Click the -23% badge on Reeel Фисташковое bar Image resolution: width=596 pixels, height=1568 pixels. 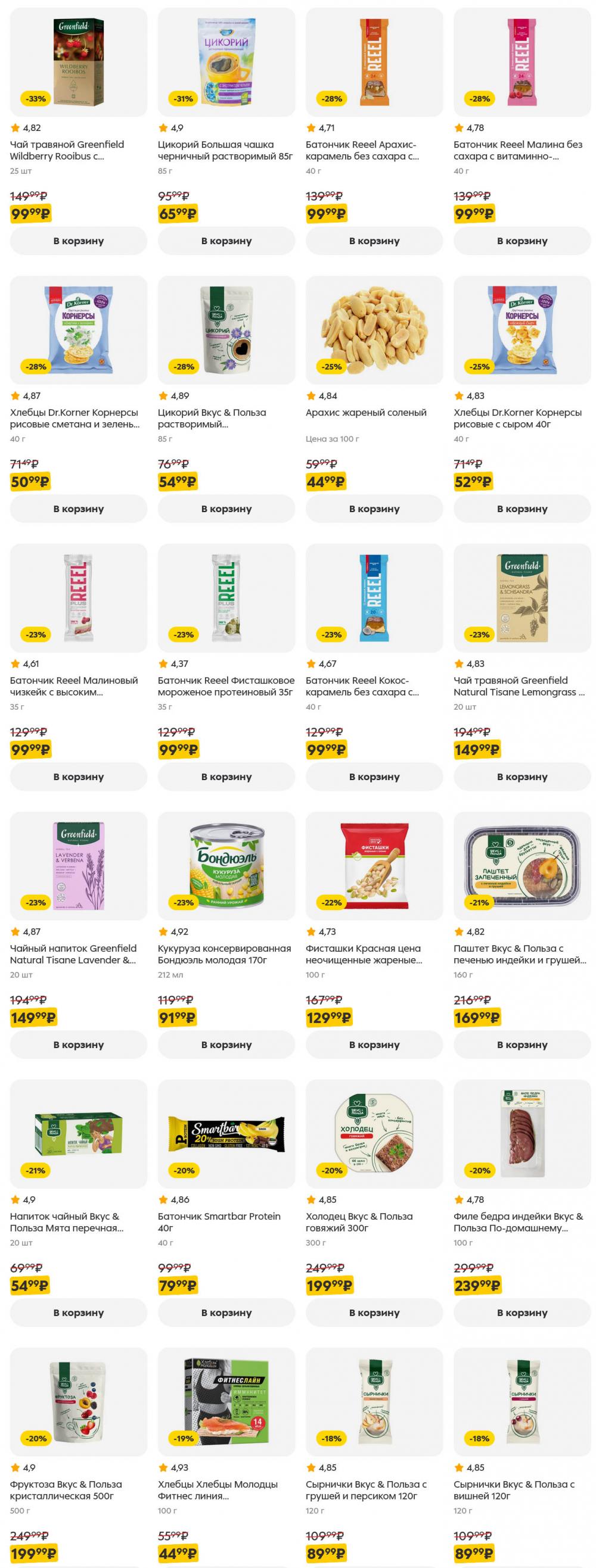pos(184,634)
